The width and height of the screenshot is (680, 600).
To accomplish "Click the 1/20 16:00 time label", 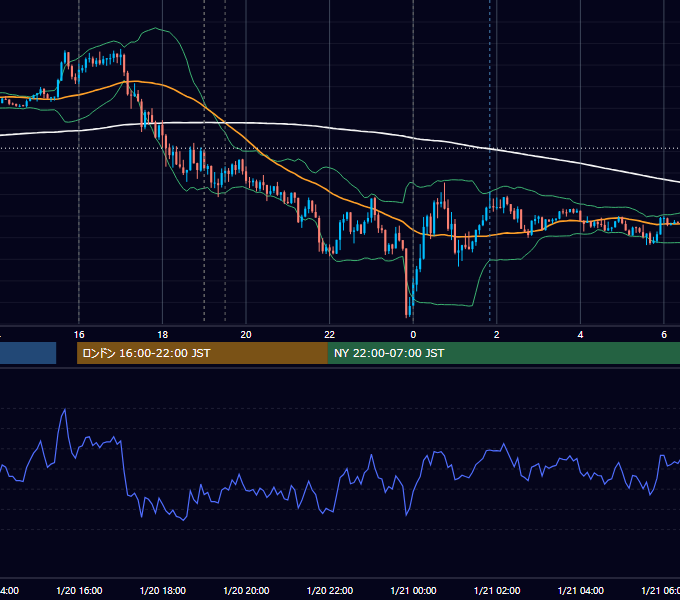I will point(79,590).
